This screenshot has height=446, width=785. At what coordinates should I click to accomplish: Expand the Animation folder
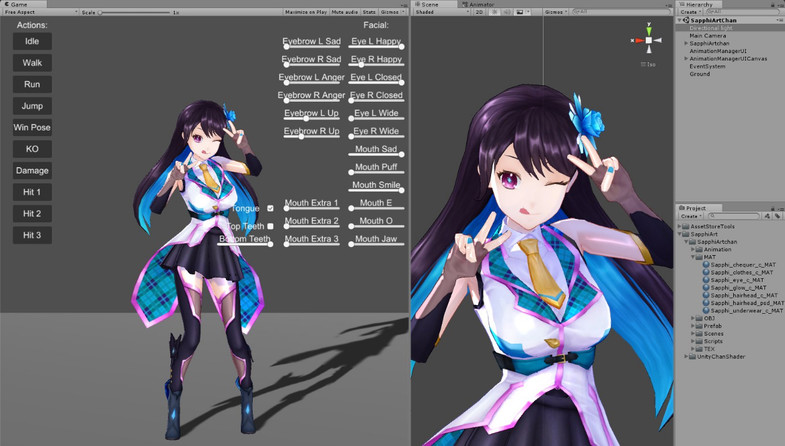pos(693,249)
